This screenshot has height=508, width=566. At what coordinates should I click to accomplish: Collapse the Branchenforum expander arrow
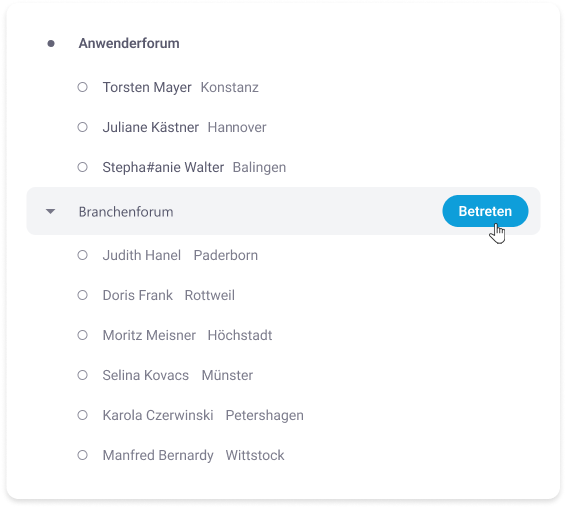pos(51,211)
